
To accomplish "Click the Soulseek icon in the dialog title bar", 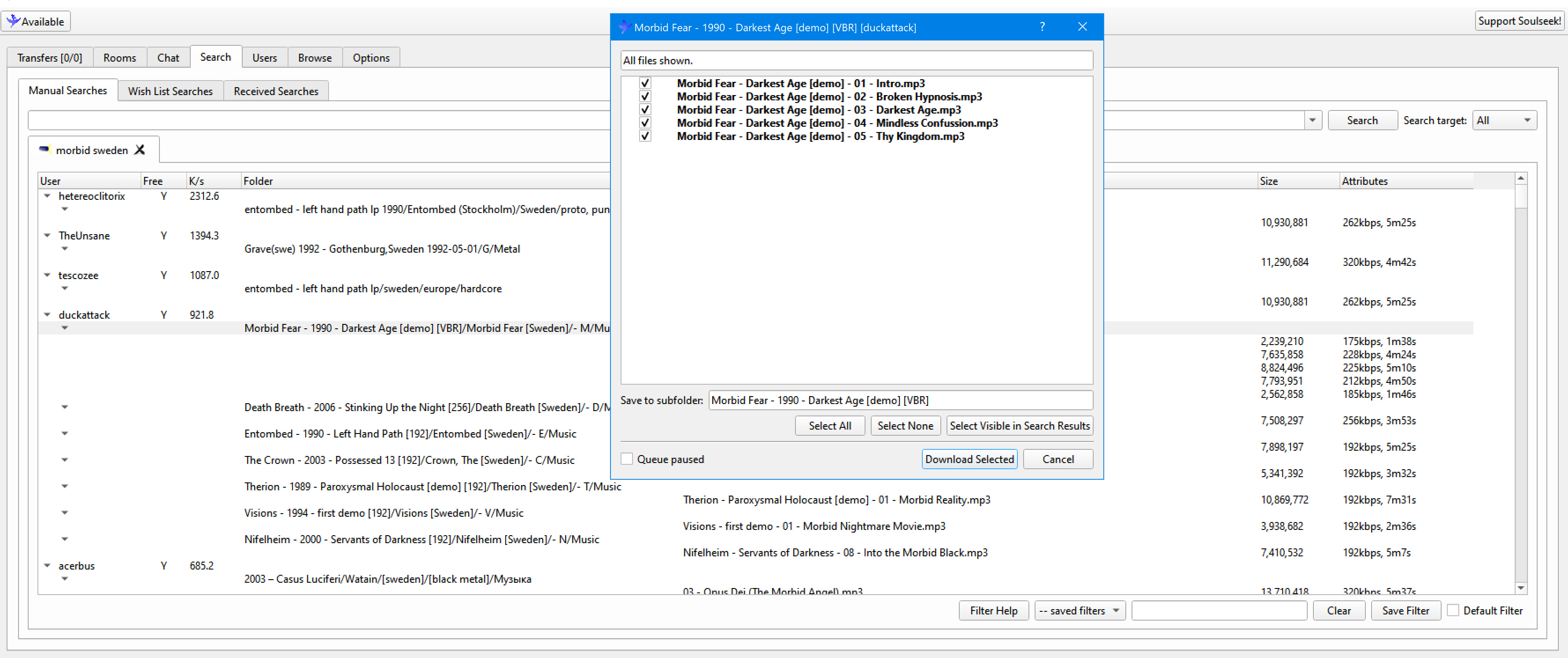I will (x=624, y=27).
